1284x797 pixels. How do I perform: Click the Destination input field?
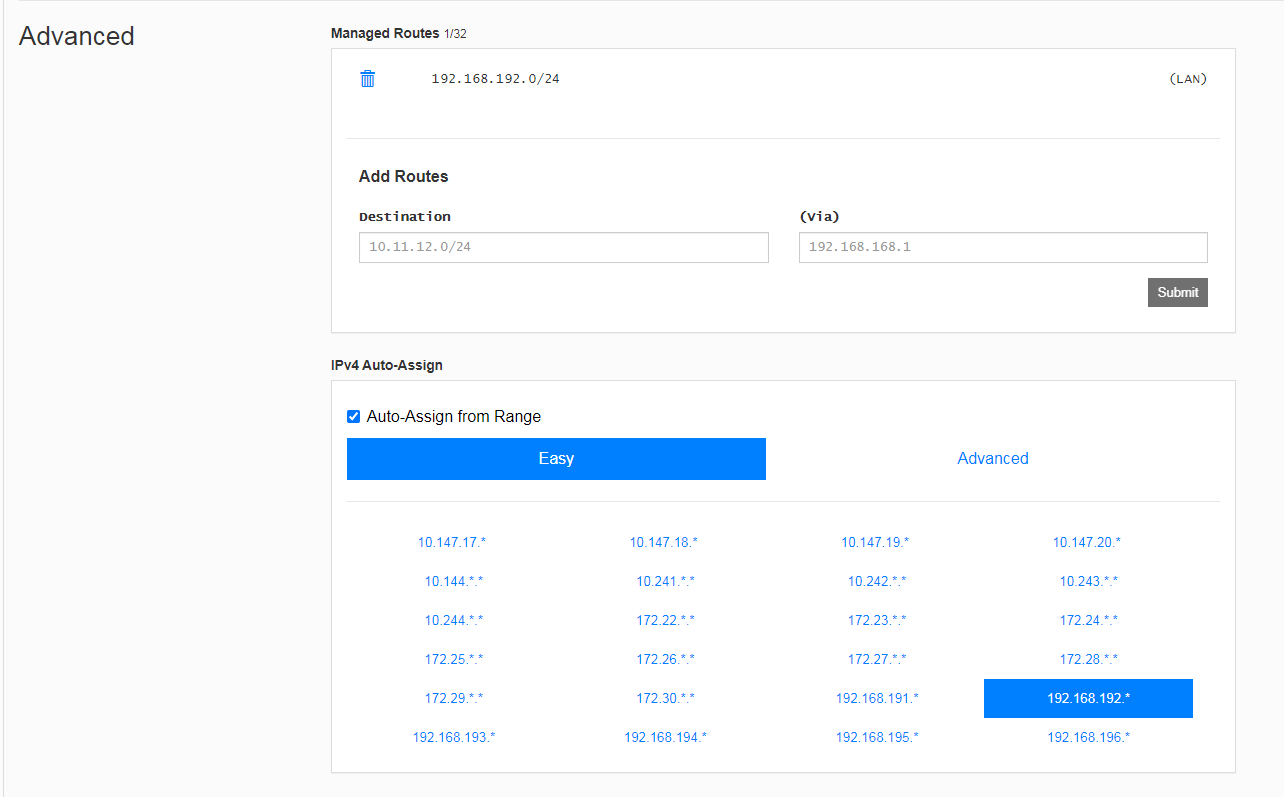[x=563, y=247]
